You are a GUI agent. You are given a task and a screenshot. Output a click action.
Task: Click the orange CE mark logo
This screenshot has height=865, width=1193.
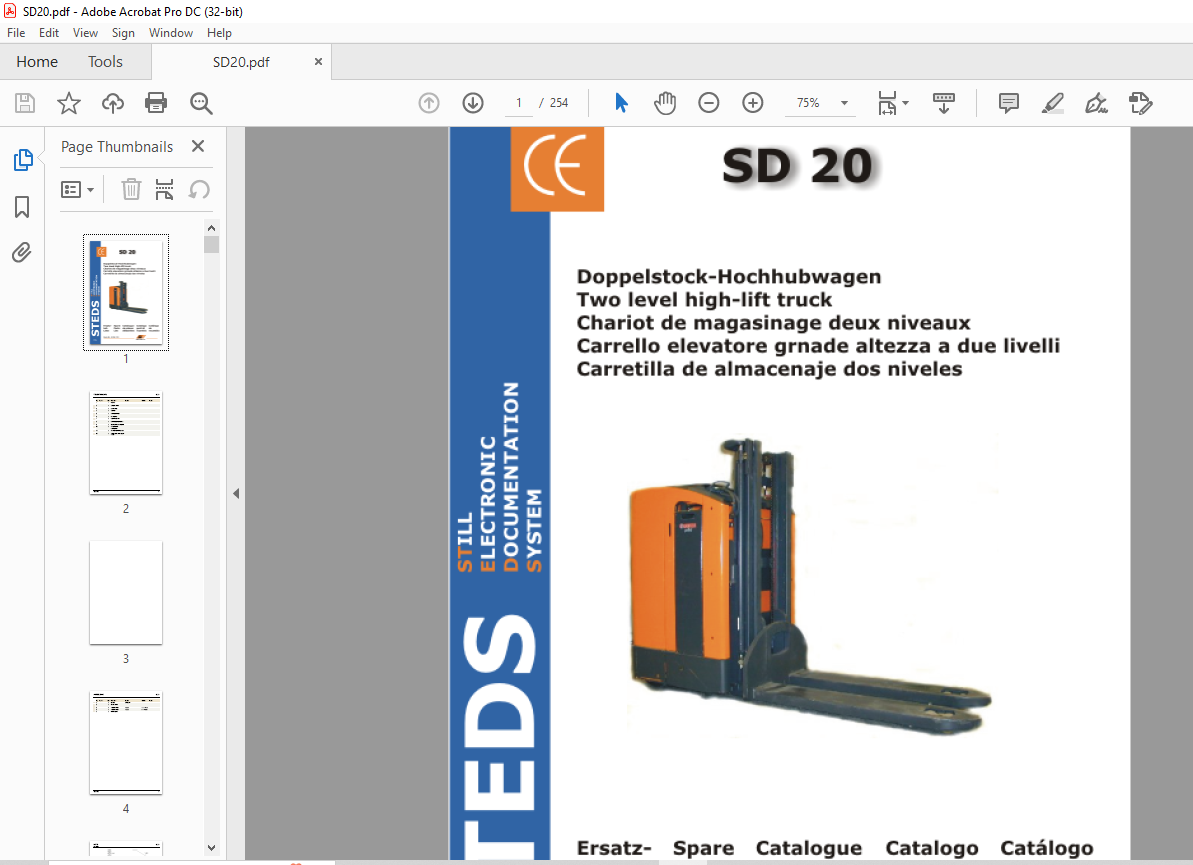coord(557,169)
